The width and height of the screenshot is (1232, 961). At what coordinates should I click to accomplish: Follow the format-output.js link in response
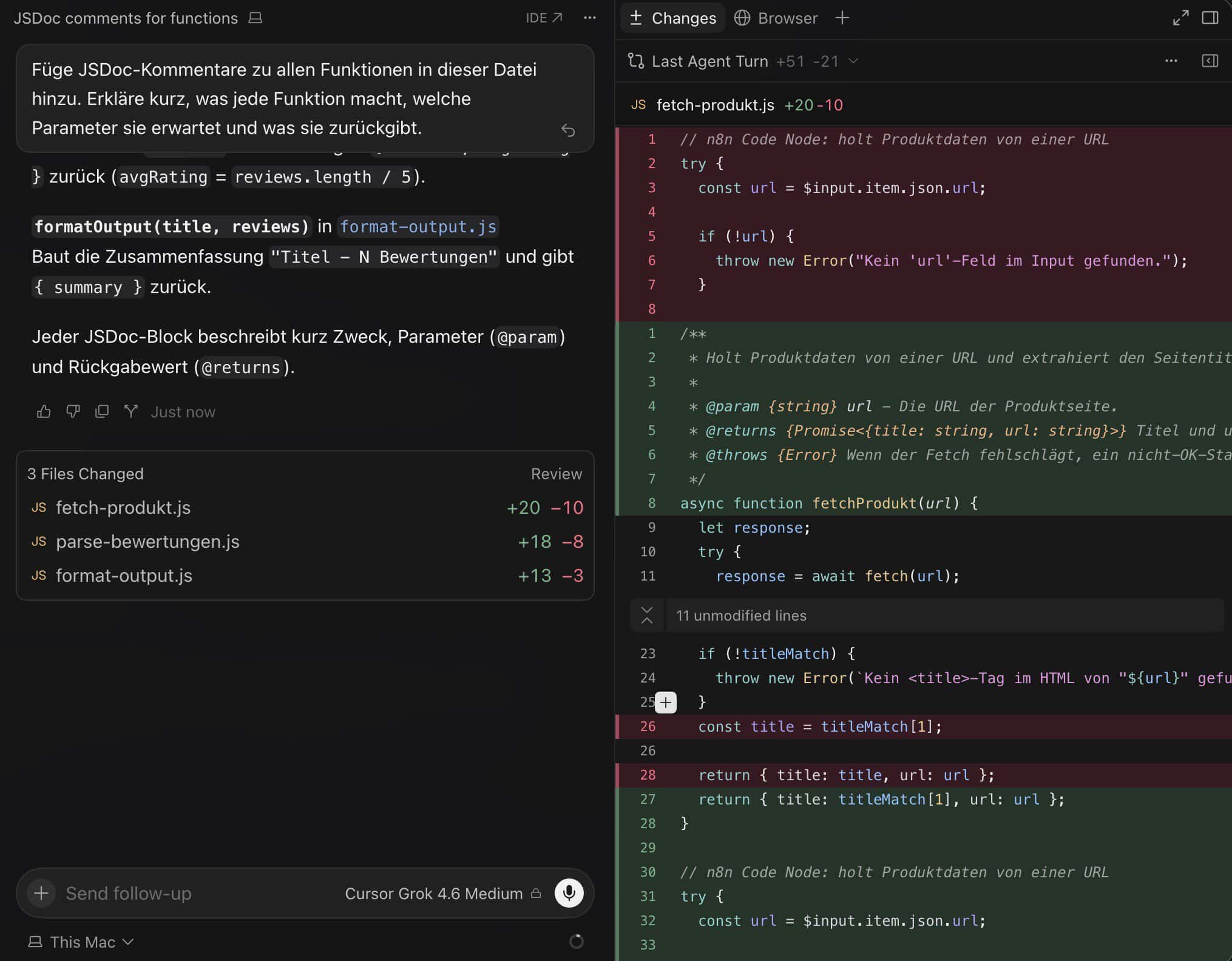coord(418,227)
